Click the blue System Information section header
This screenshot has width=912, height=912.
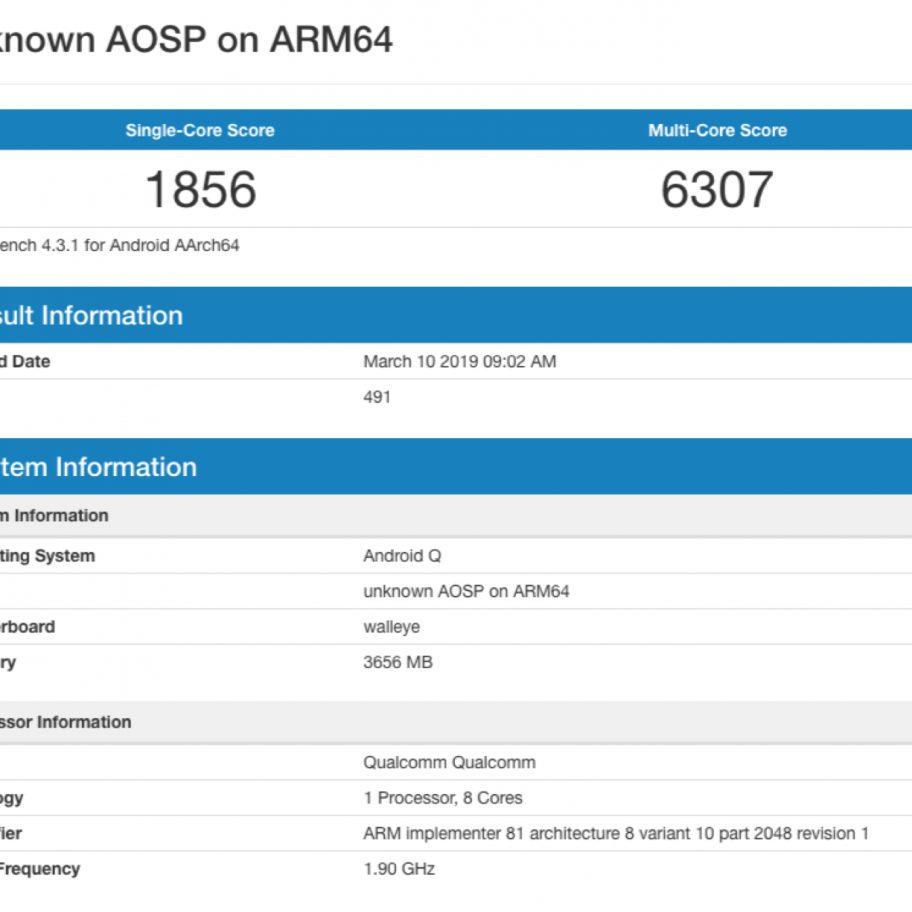pos(98,467)
